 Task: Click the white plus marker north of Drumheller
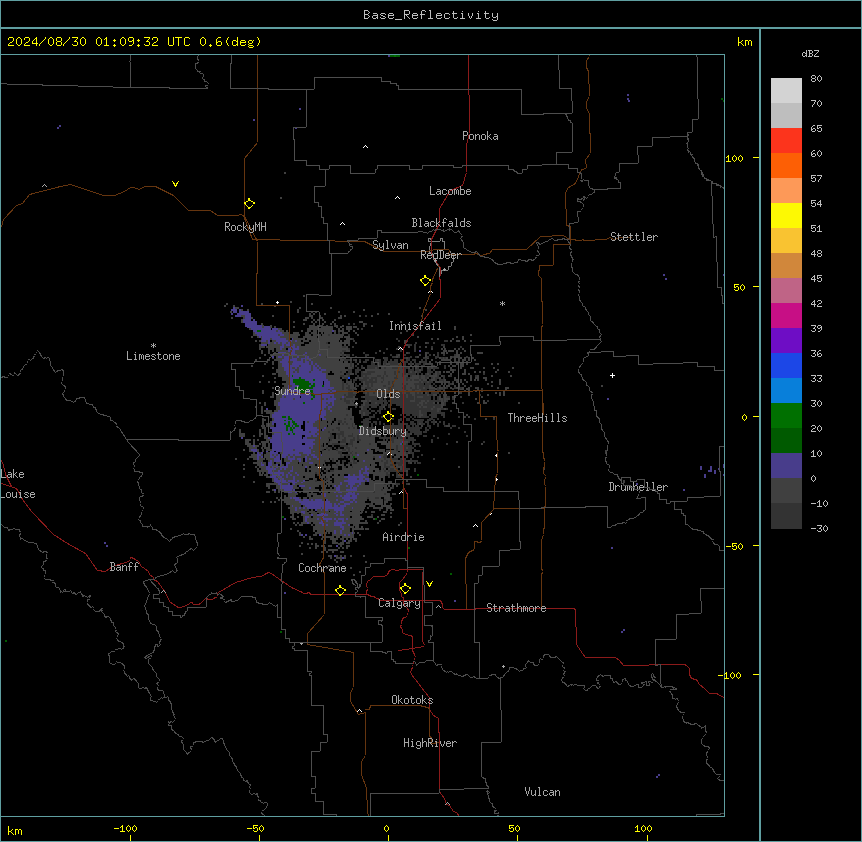[612, 375]
